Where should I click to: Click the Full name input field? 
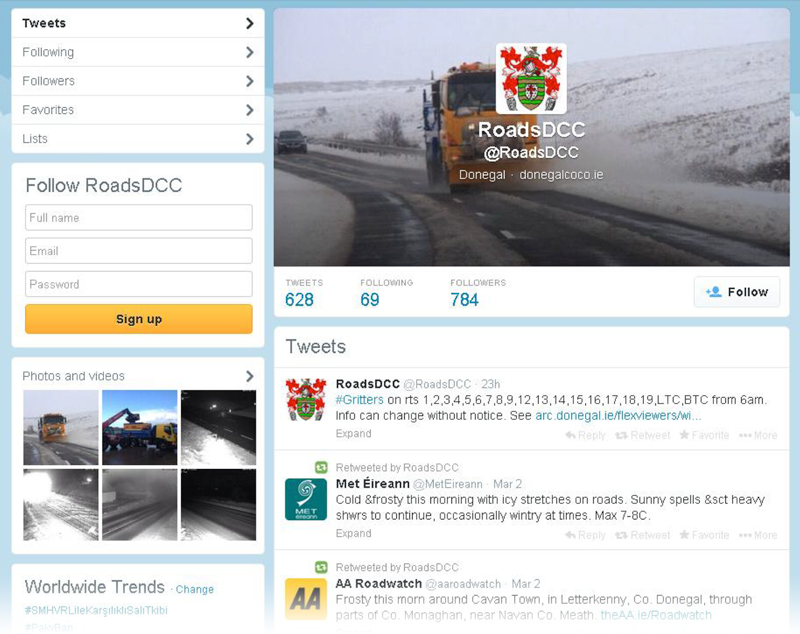(x=139, y=218)
